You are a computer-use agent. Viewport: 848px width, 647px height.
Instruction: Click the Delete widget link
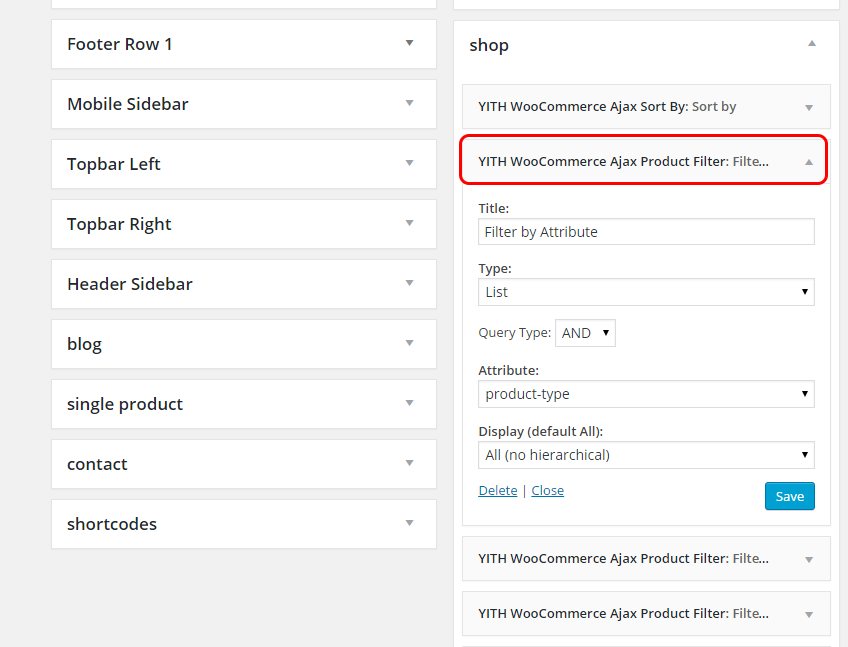498,490
